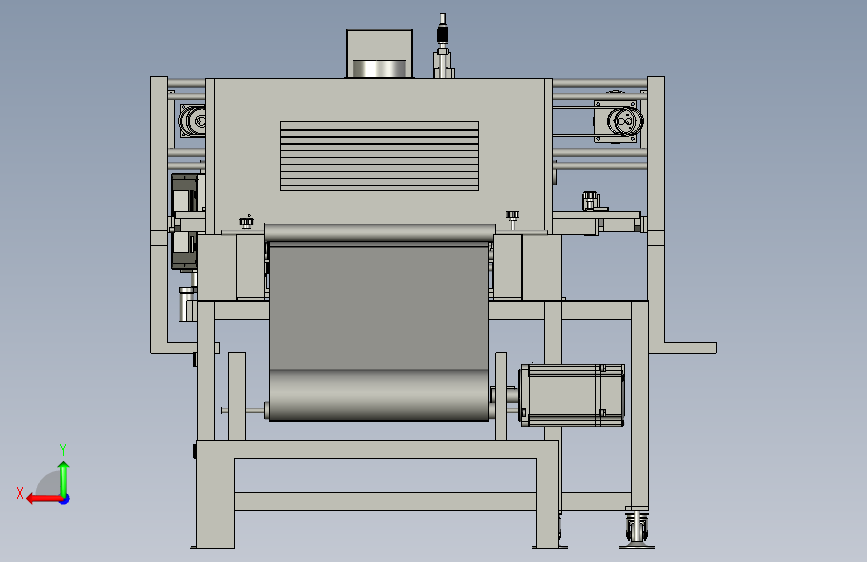The image size is (867, 562).
Task: Select the right adjustment knob on housing
Action: pos(512,218)
